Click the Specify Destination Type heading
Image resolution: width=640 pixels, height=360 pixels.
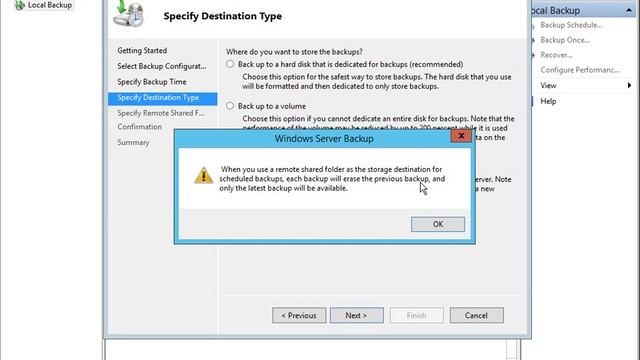click(222, 16)
